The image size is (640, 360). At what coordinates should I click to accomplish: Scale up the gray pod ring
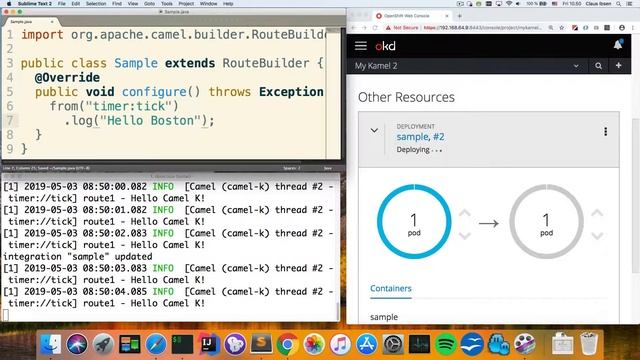point(597,213)
